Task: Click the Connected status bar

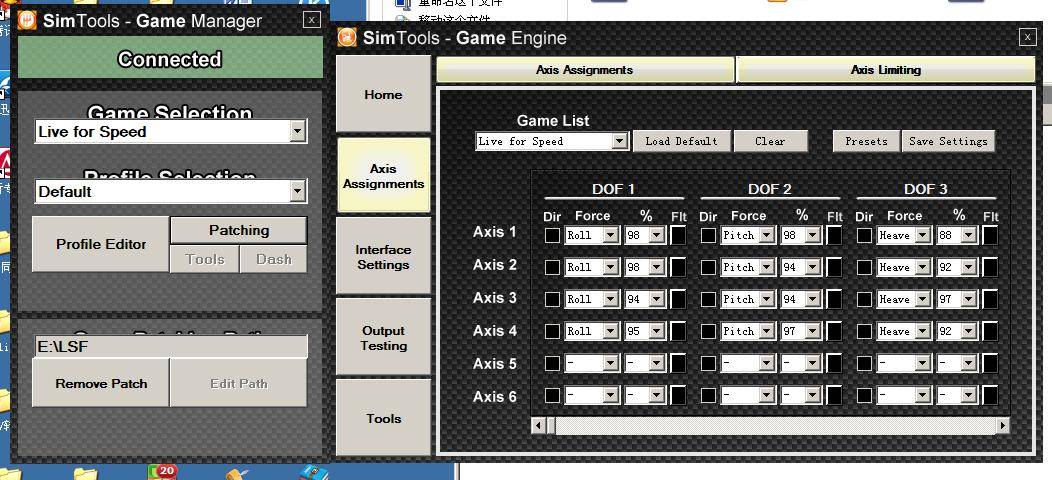Action: coord(169,59)
